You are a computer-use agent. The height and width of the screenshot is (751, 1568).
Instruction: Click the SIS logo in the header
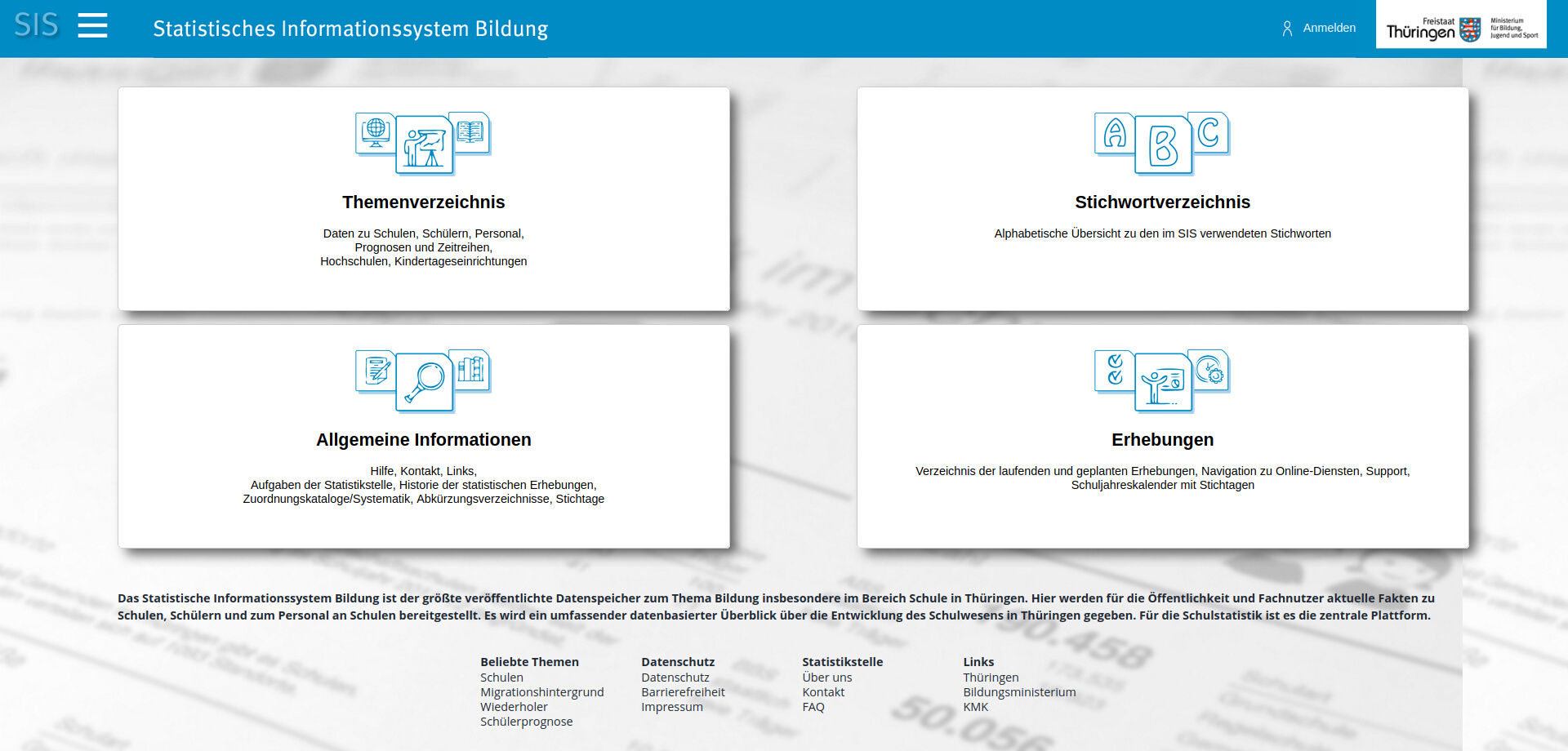(x=36, y=26)
